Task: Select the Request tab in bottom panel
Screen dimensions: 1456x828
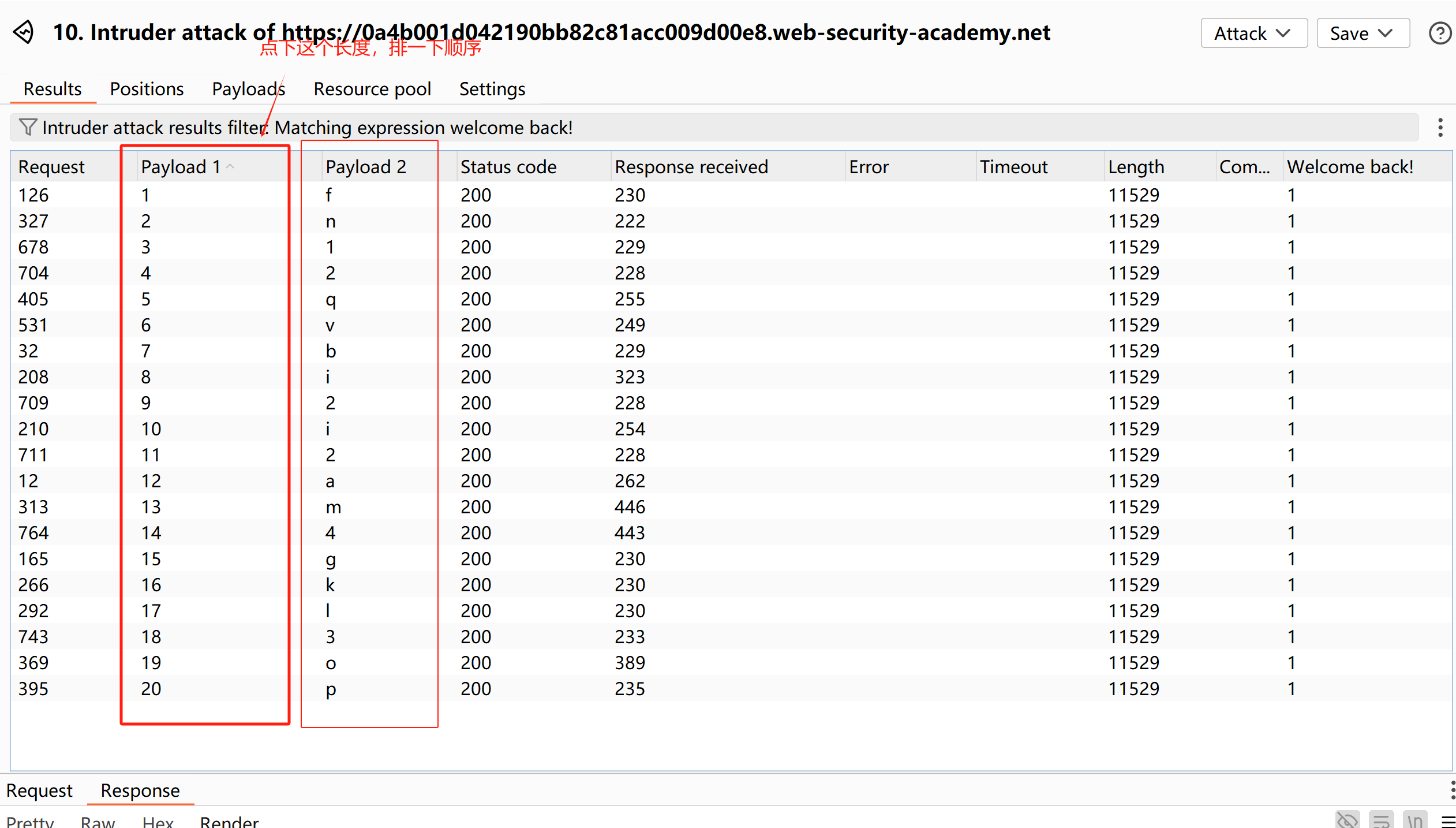Action: point(39,790)
